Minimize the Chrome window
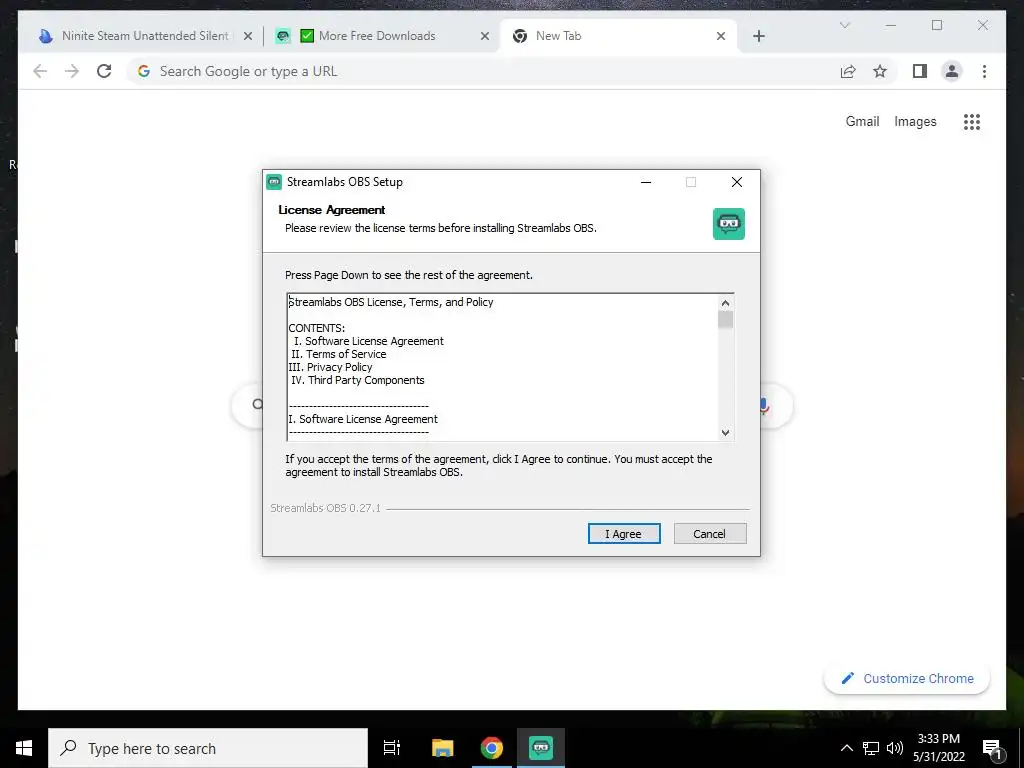 point(891,25)
